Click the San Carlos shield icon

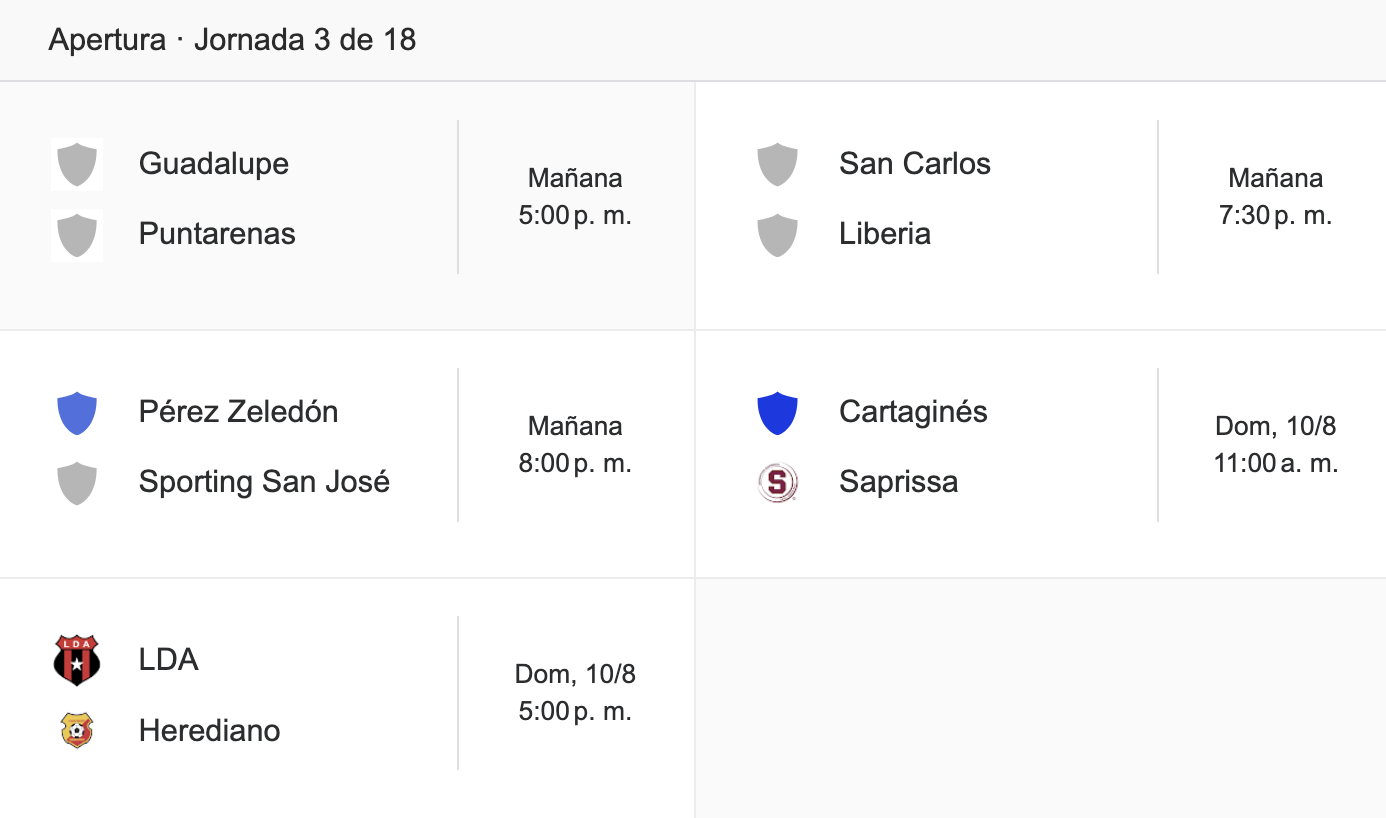point(777,164)
